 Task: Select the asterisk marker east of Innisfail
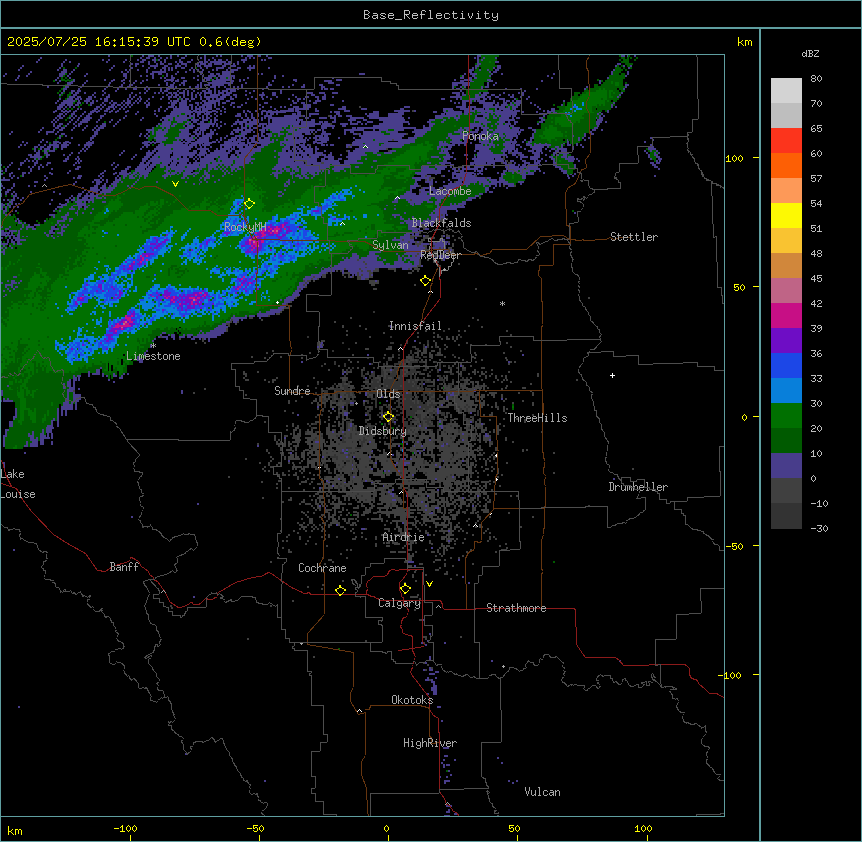click(x=502, y=303)
